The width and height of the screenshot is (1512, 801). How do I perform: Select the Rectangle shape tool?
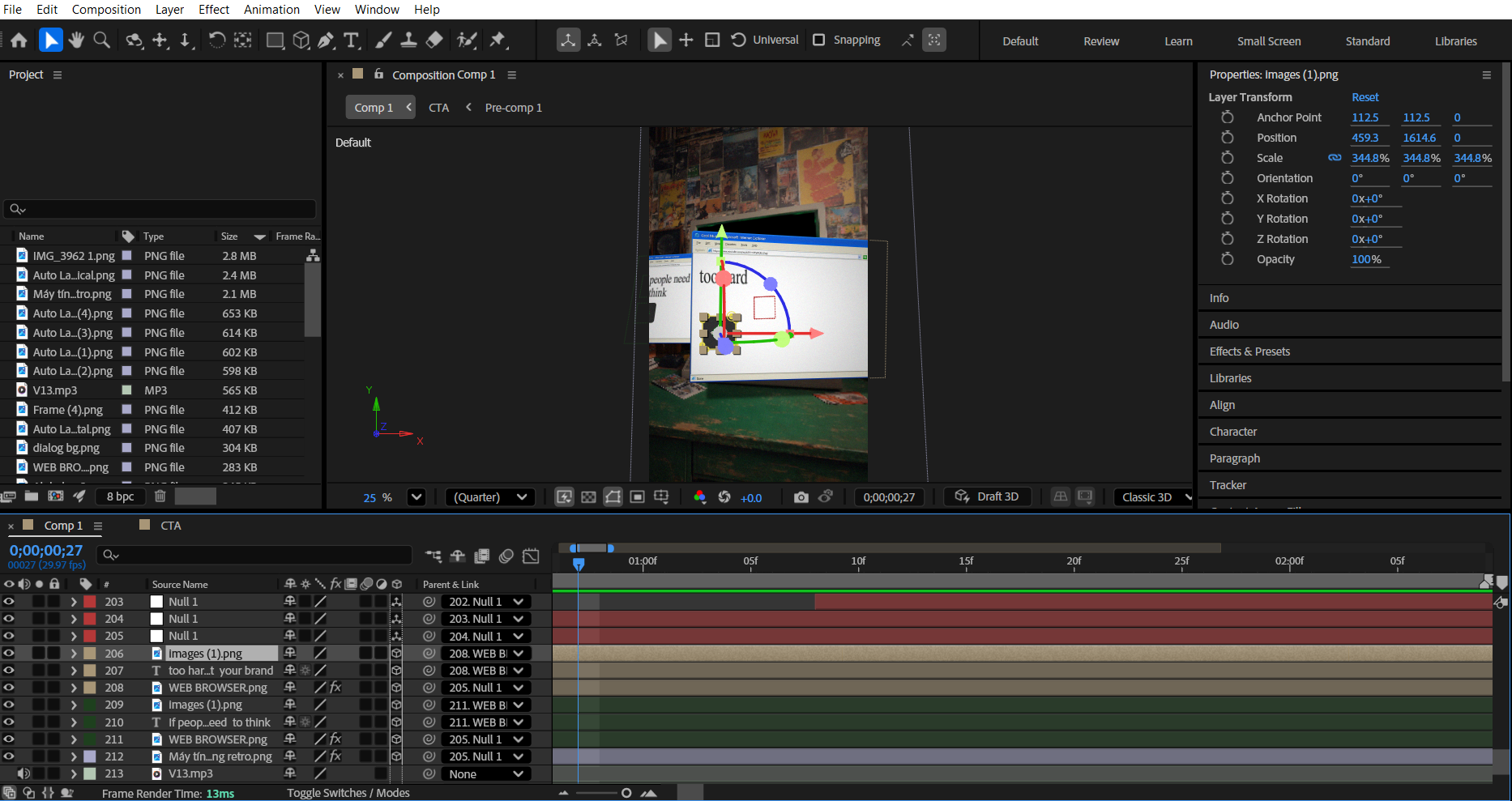click(x=275, y=40)
